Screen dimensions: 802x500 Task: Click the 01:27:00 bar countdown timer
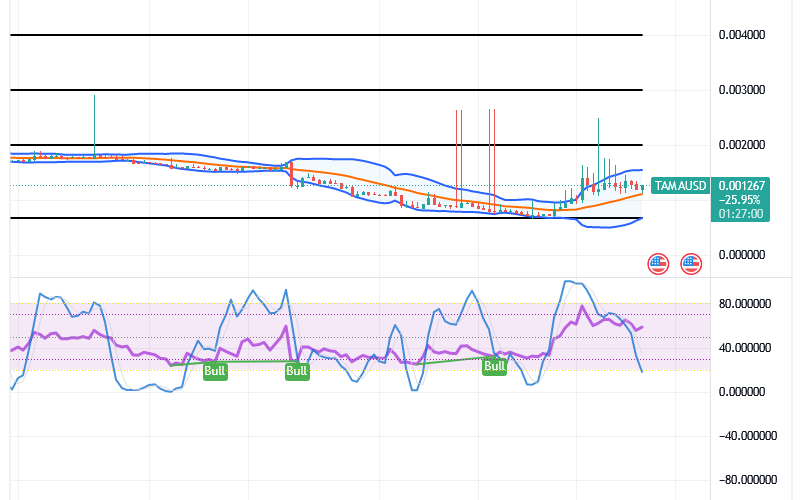pos(741,214)
